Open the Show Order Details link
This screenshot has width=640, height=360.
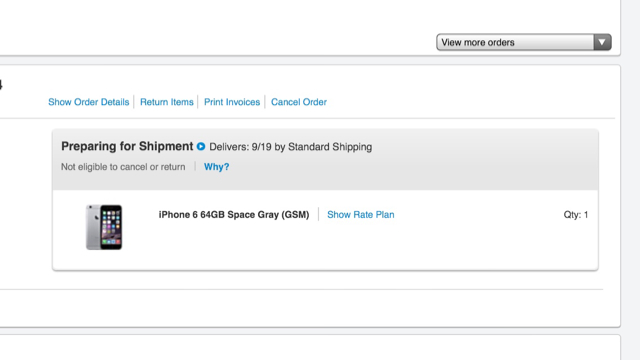tap(89, 102)
